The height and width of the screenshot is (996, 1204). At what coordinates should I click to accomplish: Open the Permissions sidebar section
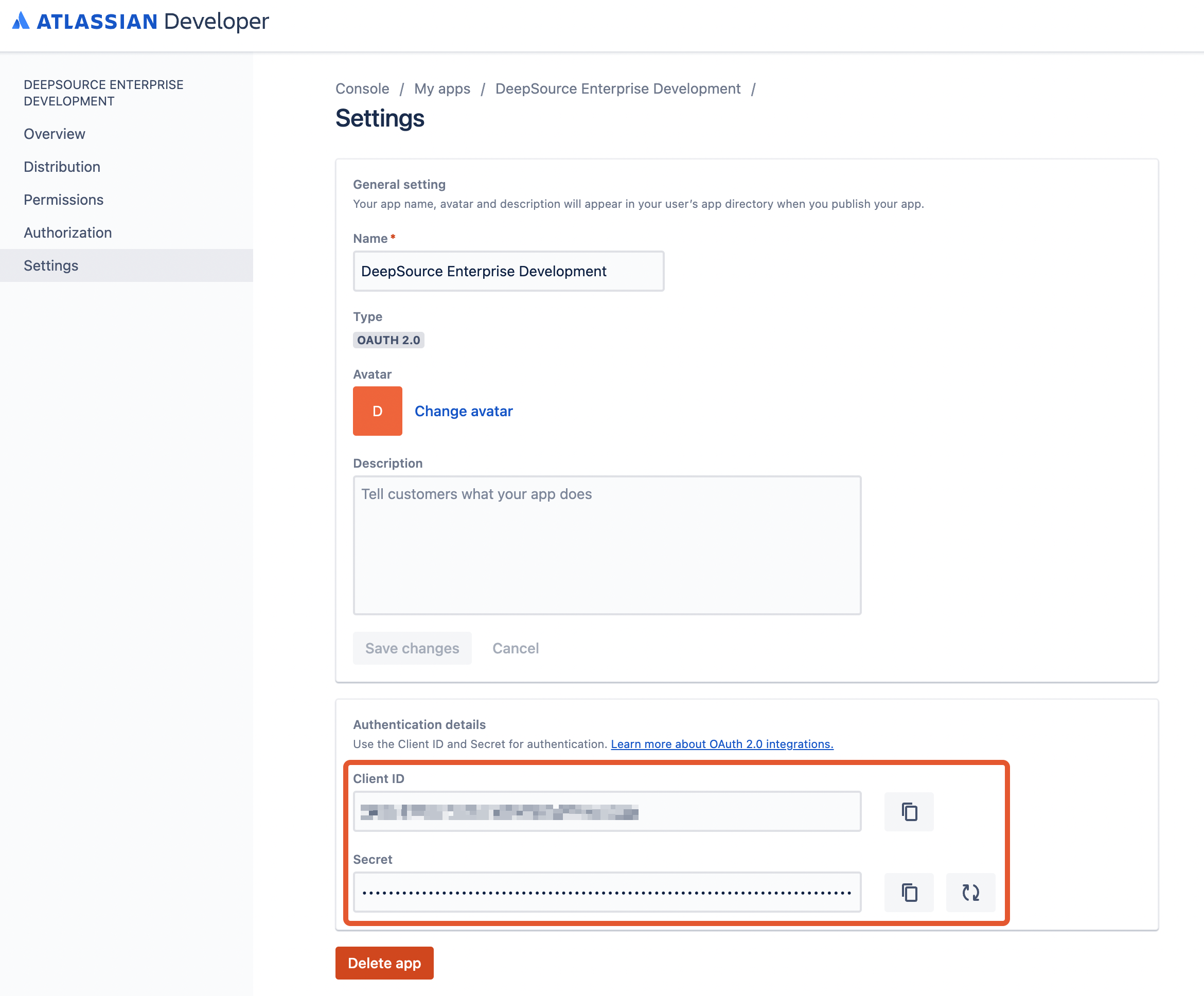64,200
